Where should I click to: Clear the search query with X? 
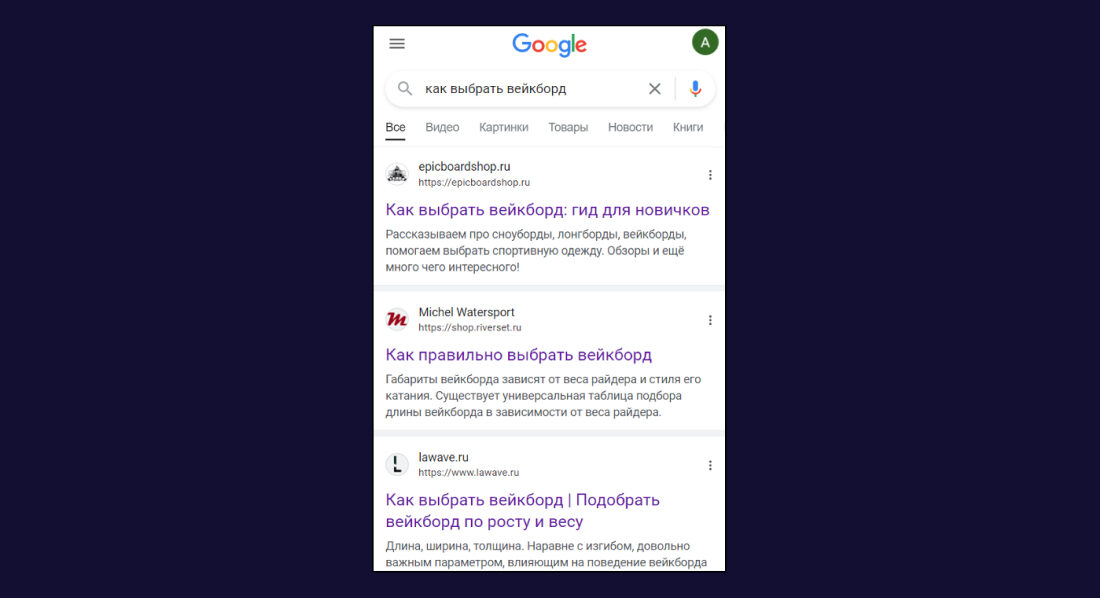[x=655, y=88]
